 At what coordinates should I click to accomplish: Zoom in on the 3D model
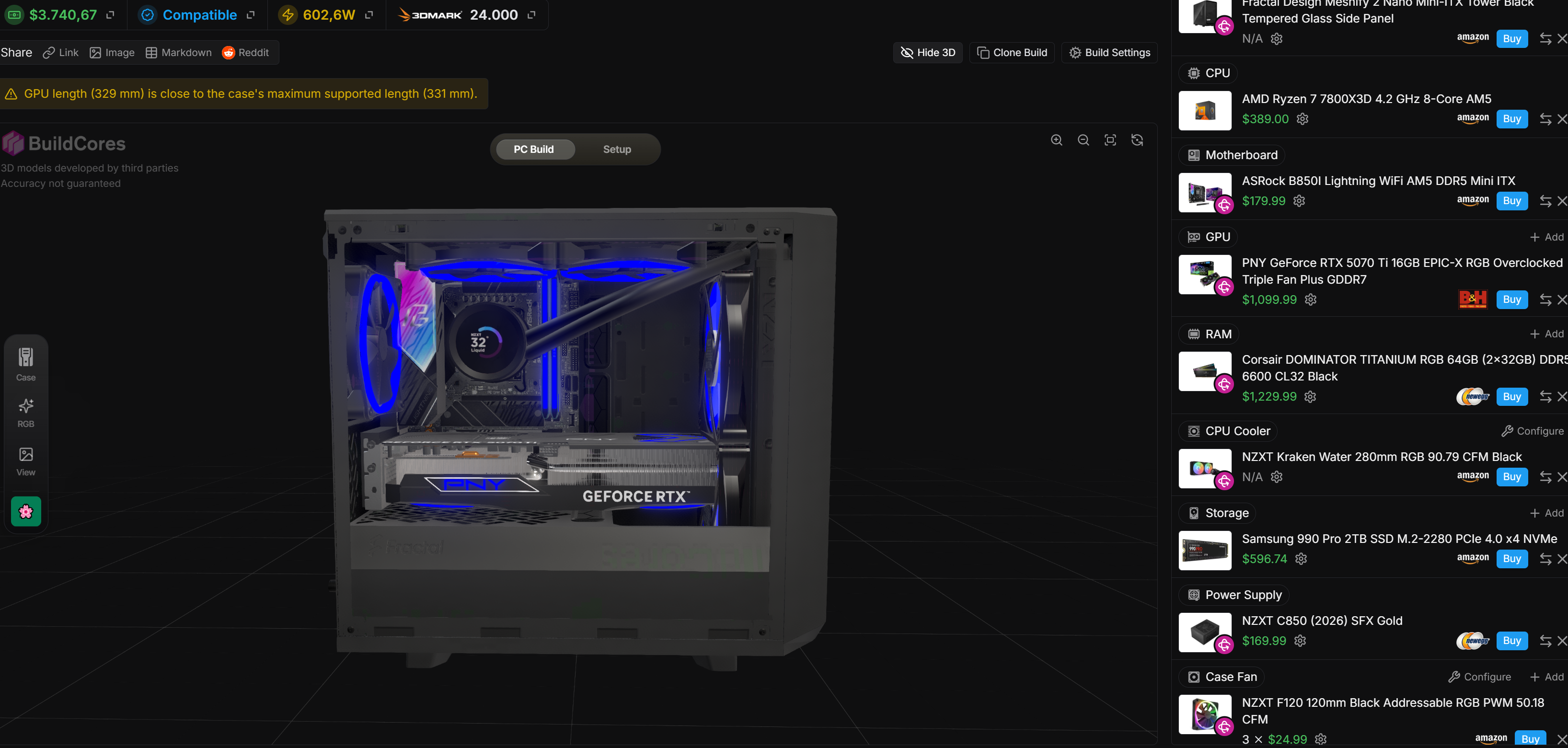click(x=1057, y=140)
